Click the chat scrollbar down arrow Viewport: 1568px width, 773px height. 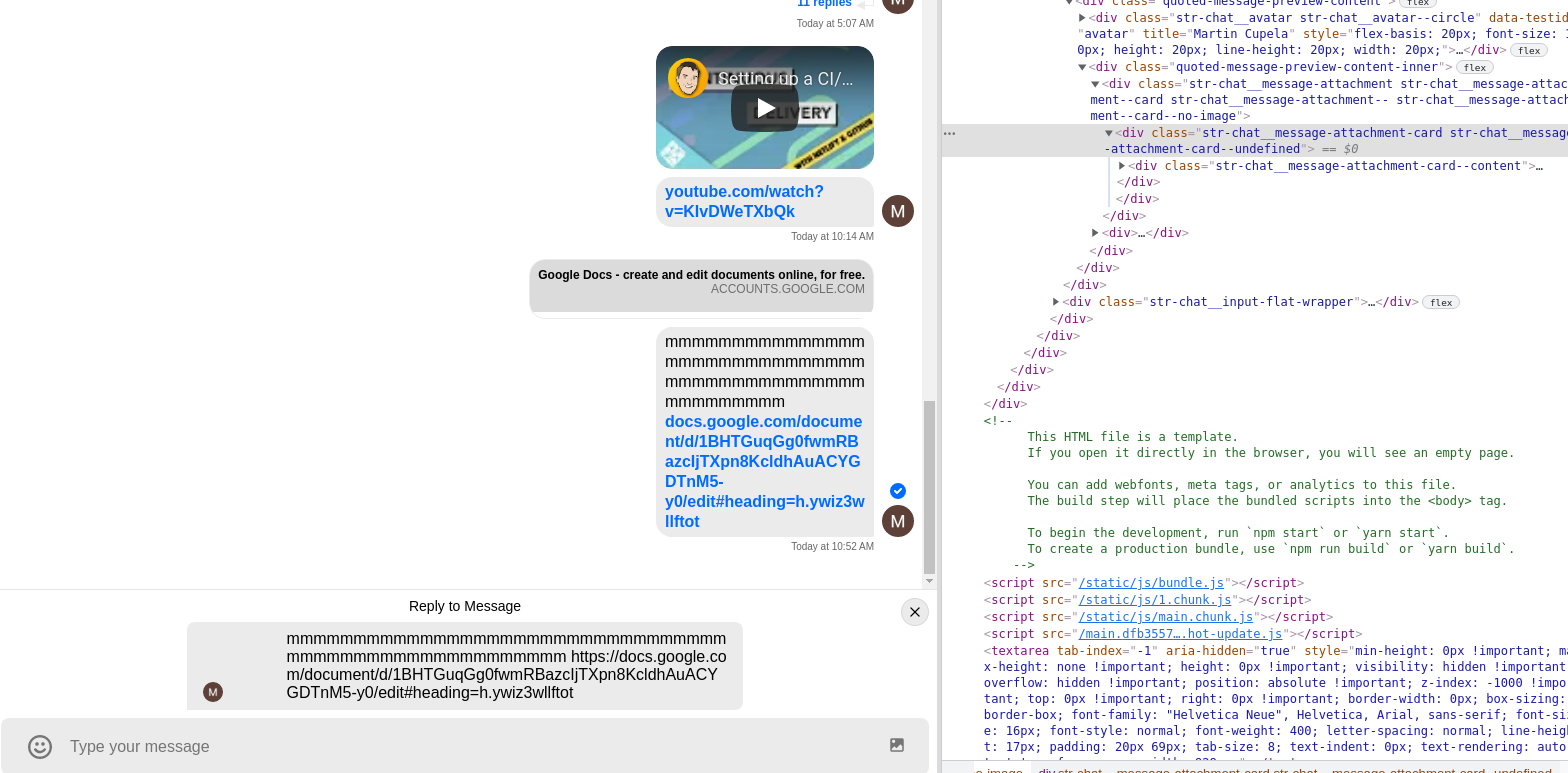[x=929, y=580]
